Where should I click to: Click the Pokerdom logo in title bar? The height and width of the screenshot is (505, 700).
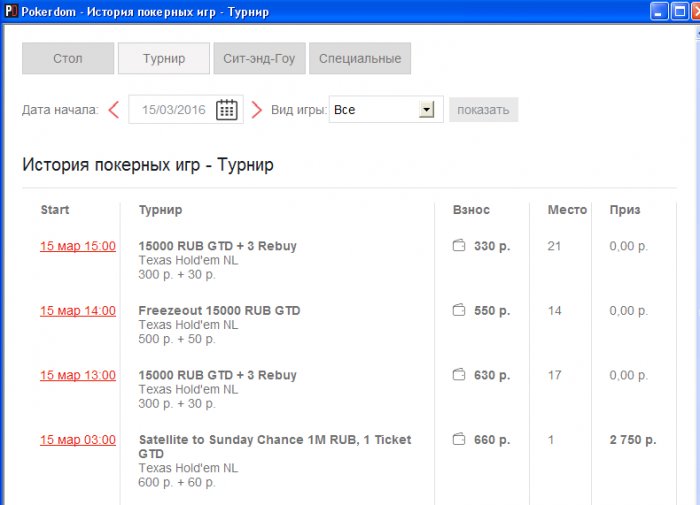click(x=11, y=11)
